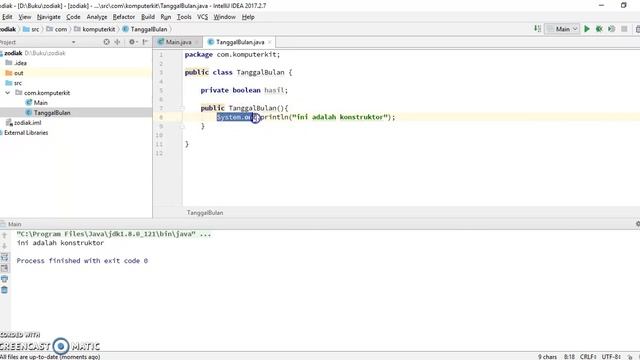Image resolution: width=640 pixels, height=360 pixels.
Task: Click the Make Project build icon
Action: tap(537, 29)
